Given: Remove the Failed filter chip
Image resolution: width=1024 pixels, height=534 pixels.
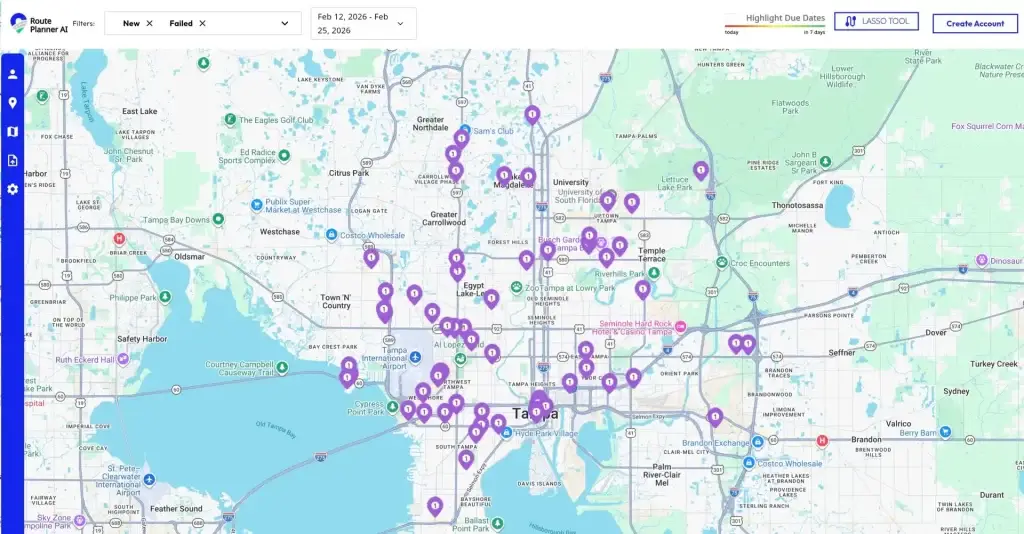Looking at the screenshot, I should 202,23.
